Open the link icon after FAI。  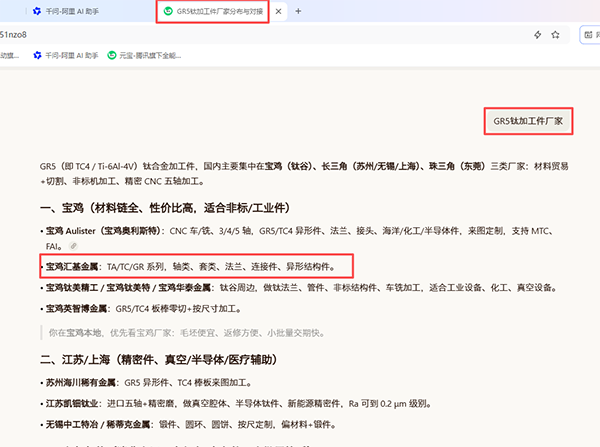tap(73, 246)
